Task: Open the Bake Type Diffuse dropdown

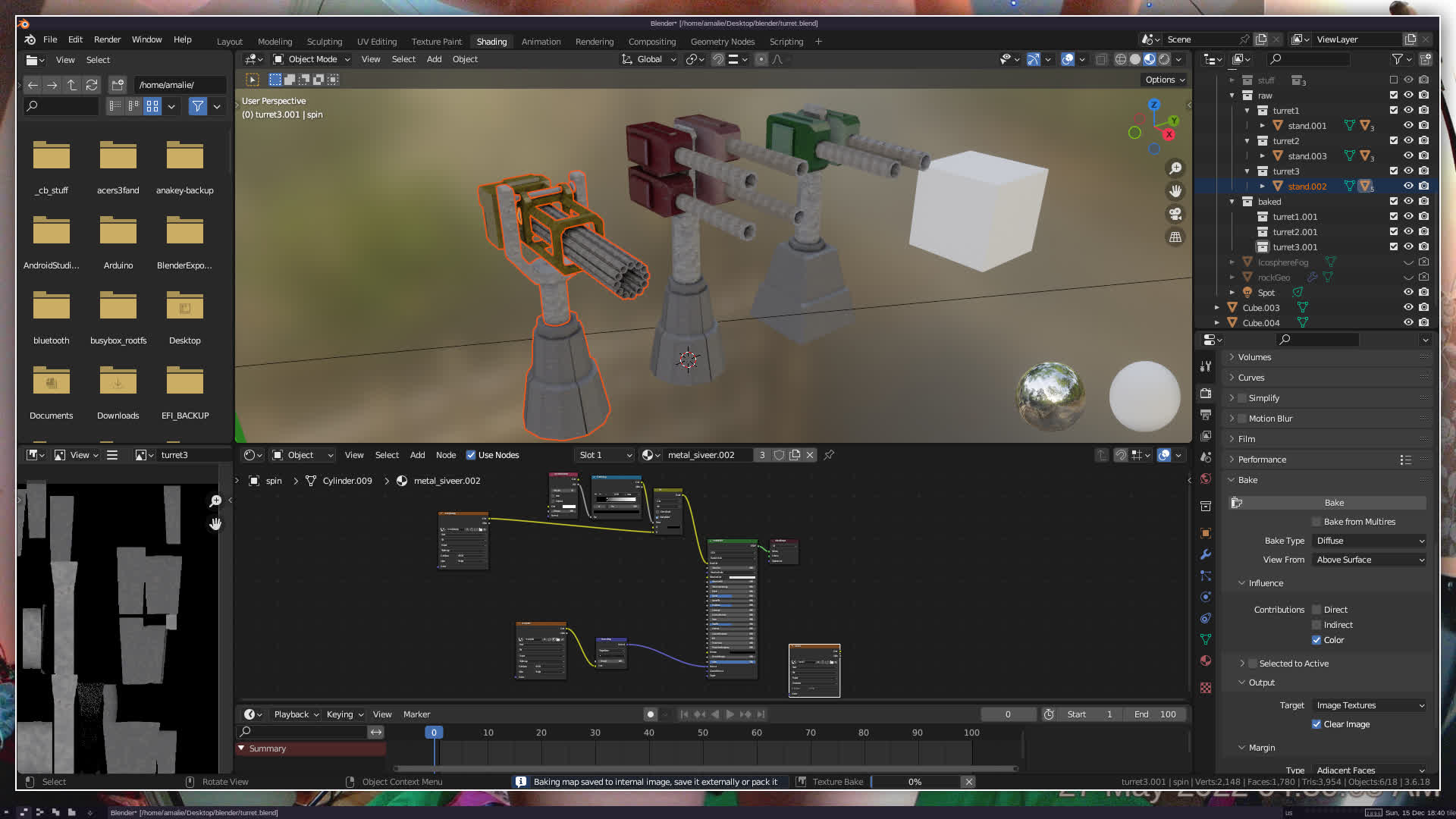Action: click(x=1370, y=541)
